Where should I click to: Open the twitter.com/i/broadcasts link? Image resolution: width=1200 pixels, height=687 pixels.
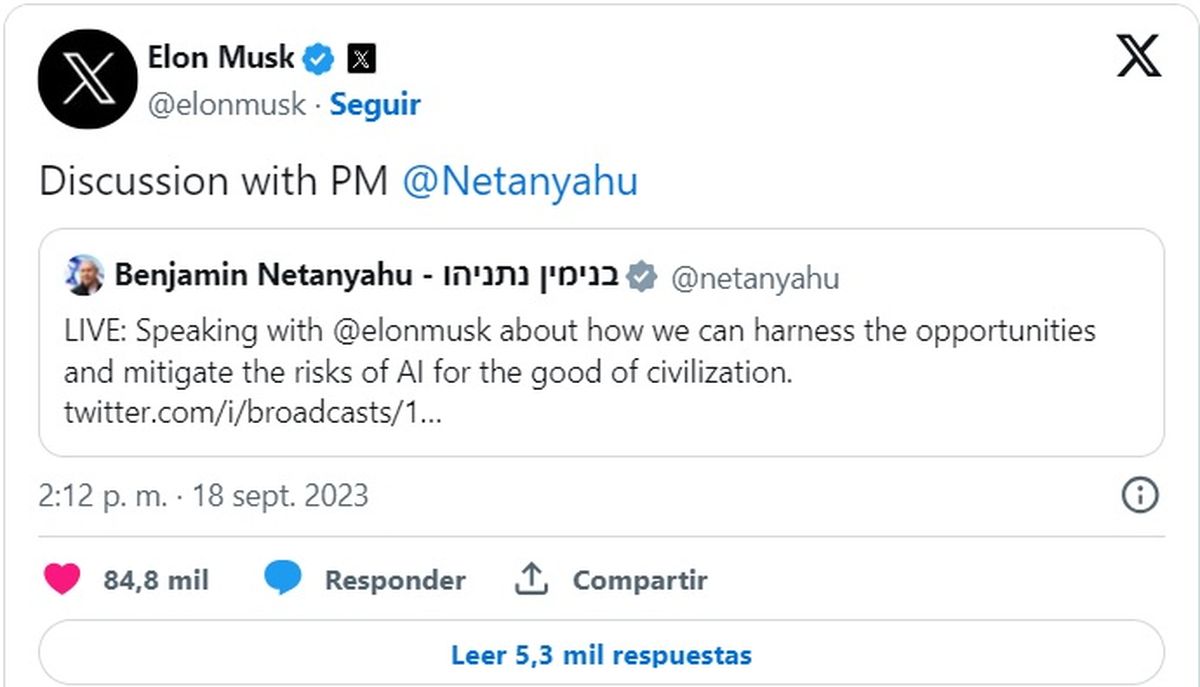252,413
